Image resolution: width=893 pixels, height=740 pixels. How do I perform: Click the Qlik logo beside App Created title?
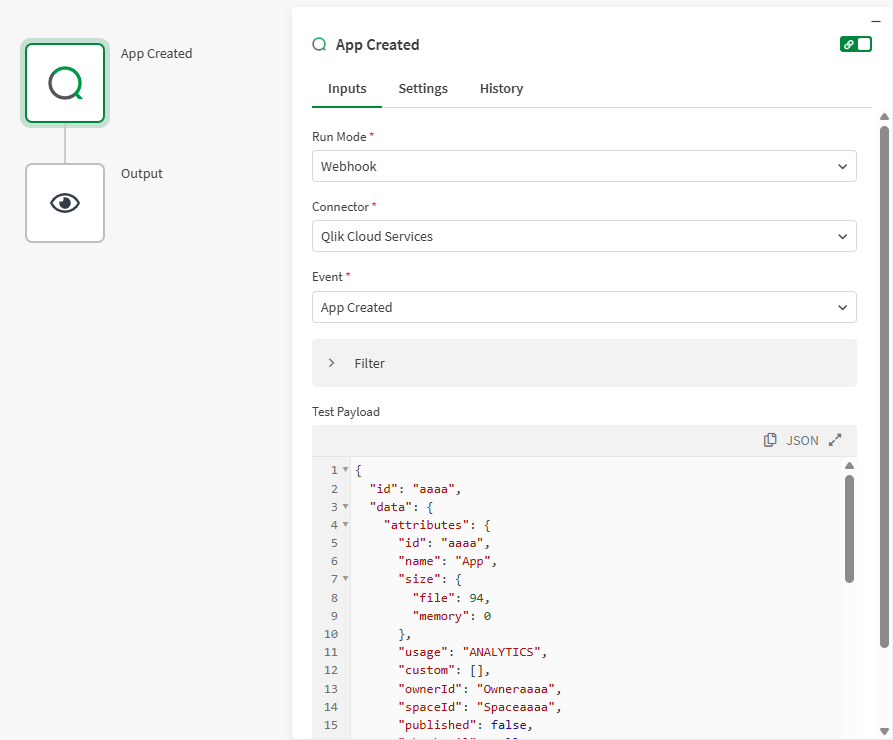(x=319, y=44)
